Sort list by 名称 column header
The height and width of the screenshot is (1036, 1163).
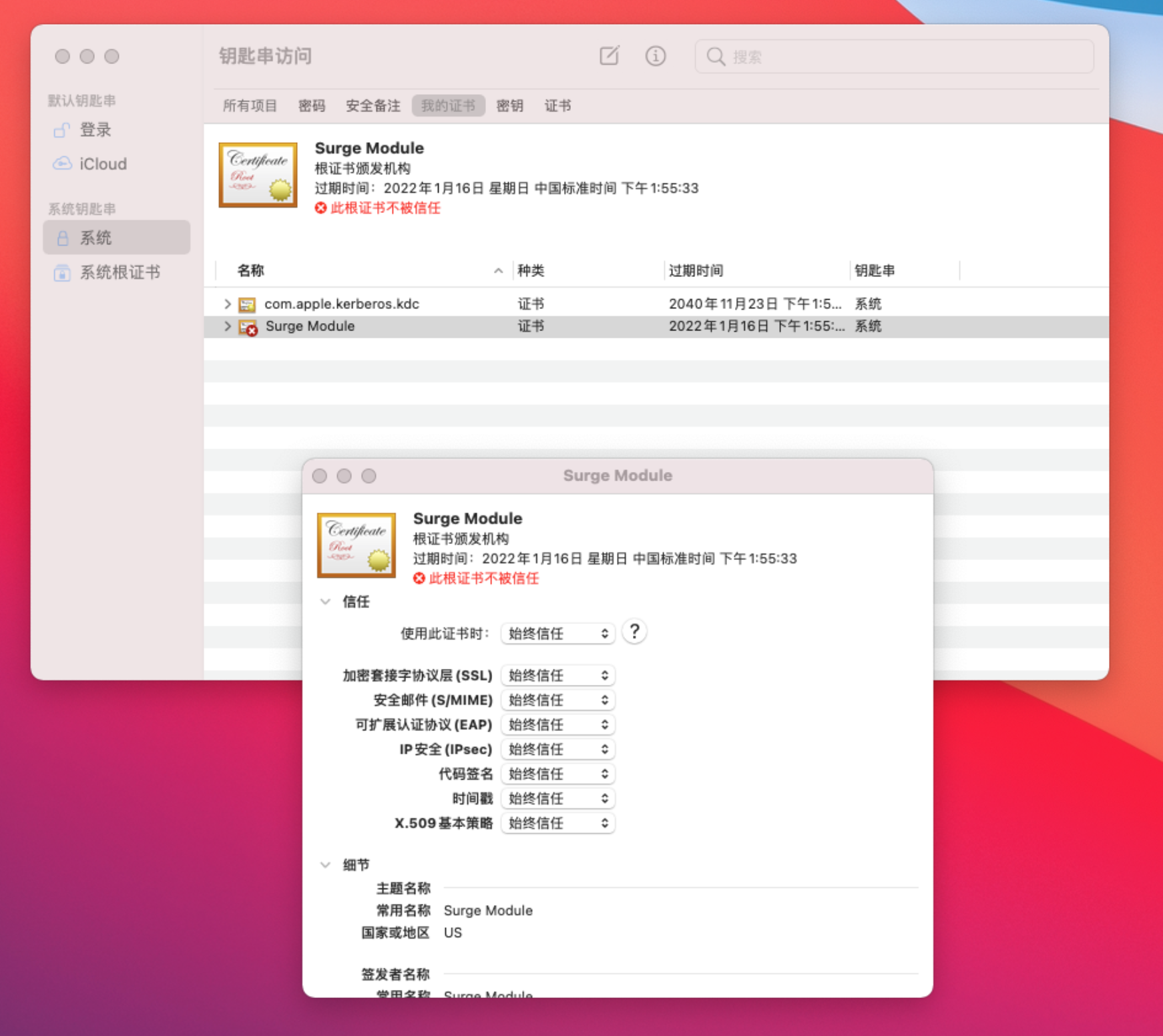[251, 271]
